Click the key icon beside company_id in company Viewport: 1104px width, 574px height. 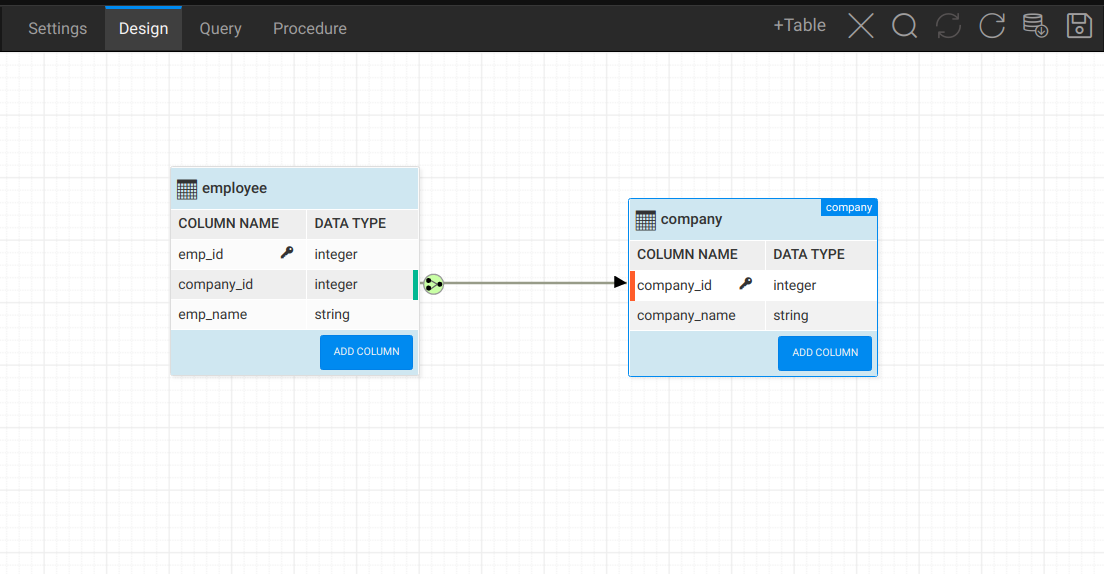745,285
